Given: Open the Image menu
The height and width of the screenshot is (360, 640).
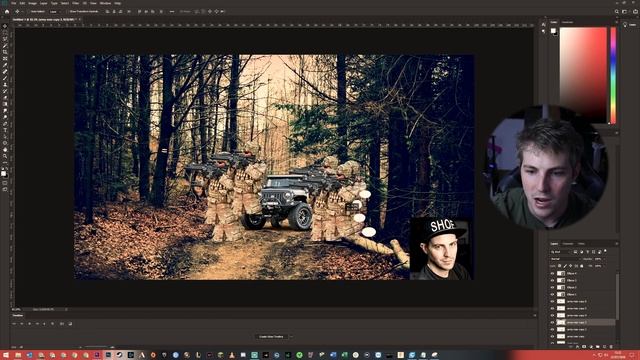Looking at the screenshot, I should pos(32,3).
